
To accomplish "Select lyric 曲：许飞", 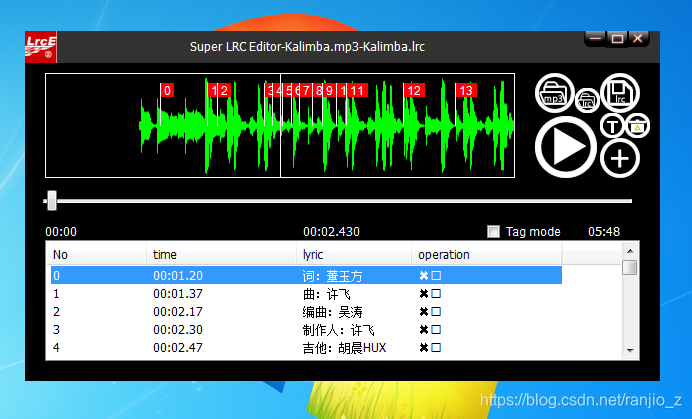I will [x=327, y=294].
